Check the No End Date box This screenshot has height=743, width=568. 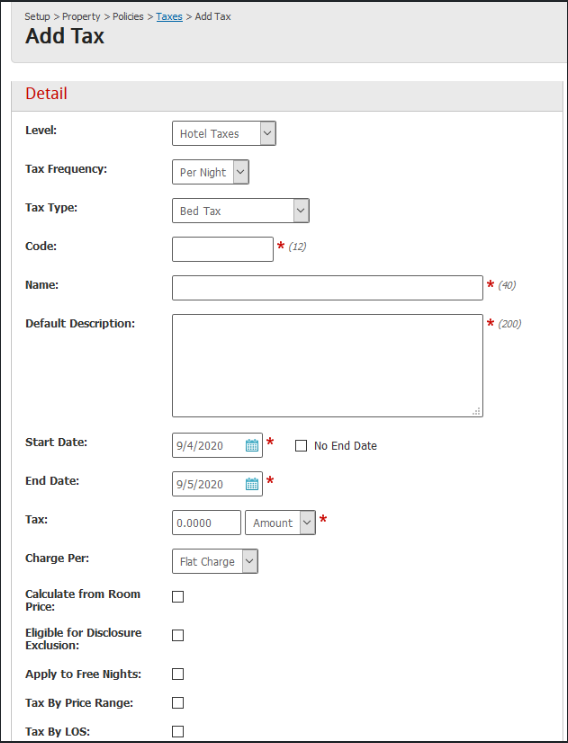click(x=301, y=446)
